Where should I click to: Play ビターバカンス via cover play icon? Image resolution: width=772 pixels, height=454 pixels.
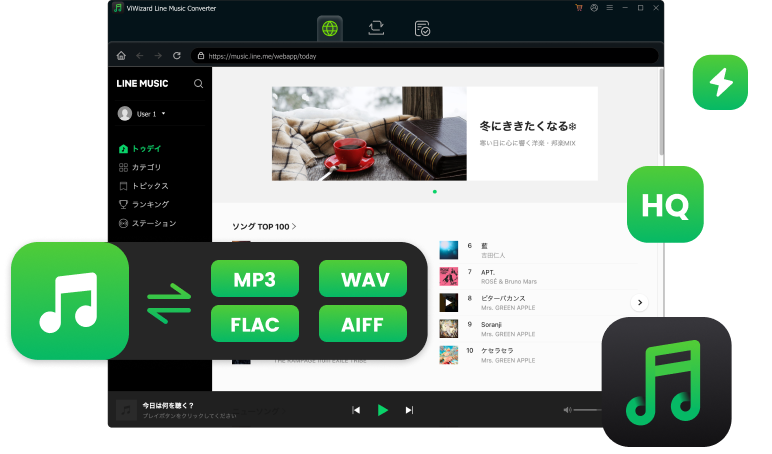(449, 302)
